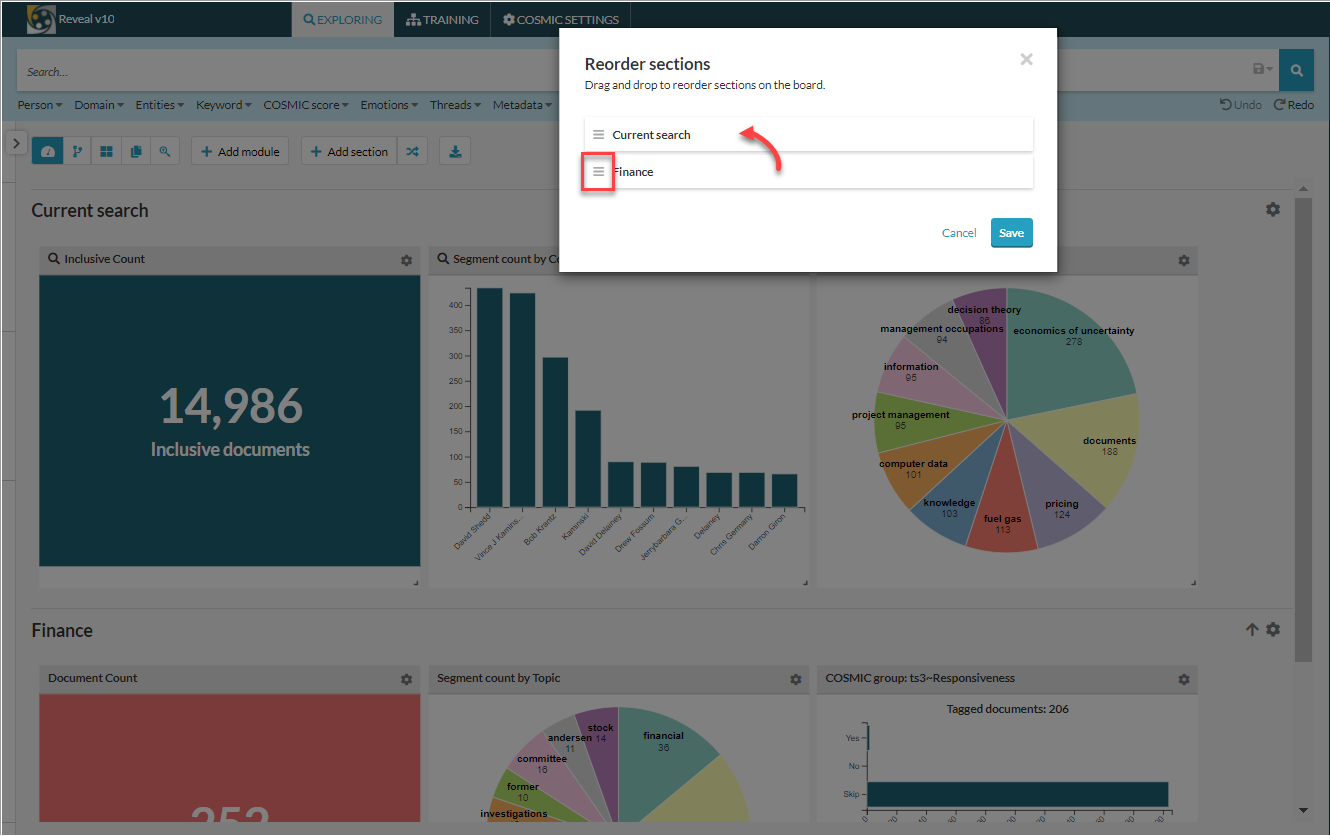Click the Reveal v10 logo
Image resolution: width=1330 pixels, height=836 pixels.
pyautogui.click(x=41, y=19)
